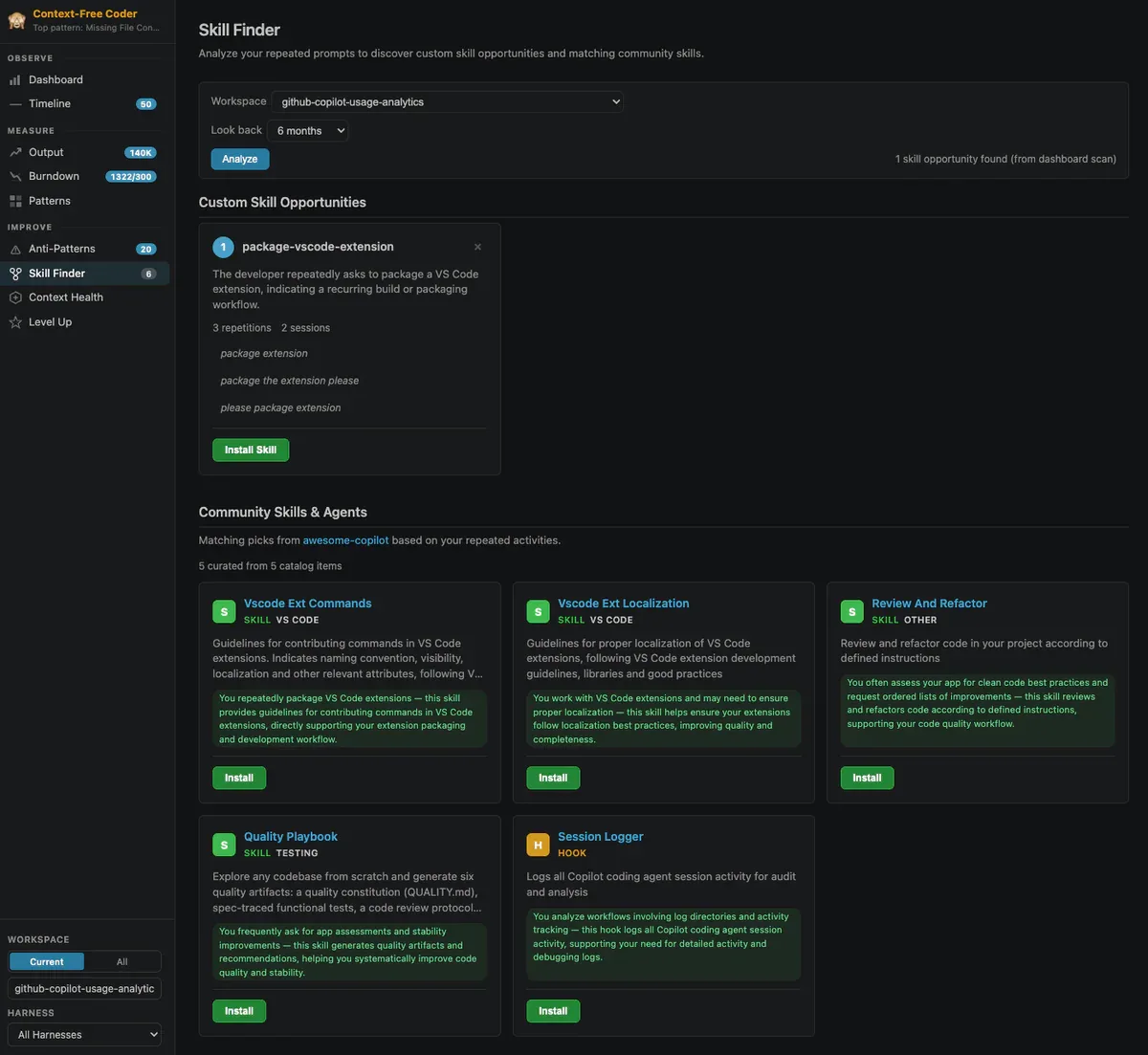Click the Patterns grid icon
Viewport: 1148px width, 1055px height.
tap(15, 202)
